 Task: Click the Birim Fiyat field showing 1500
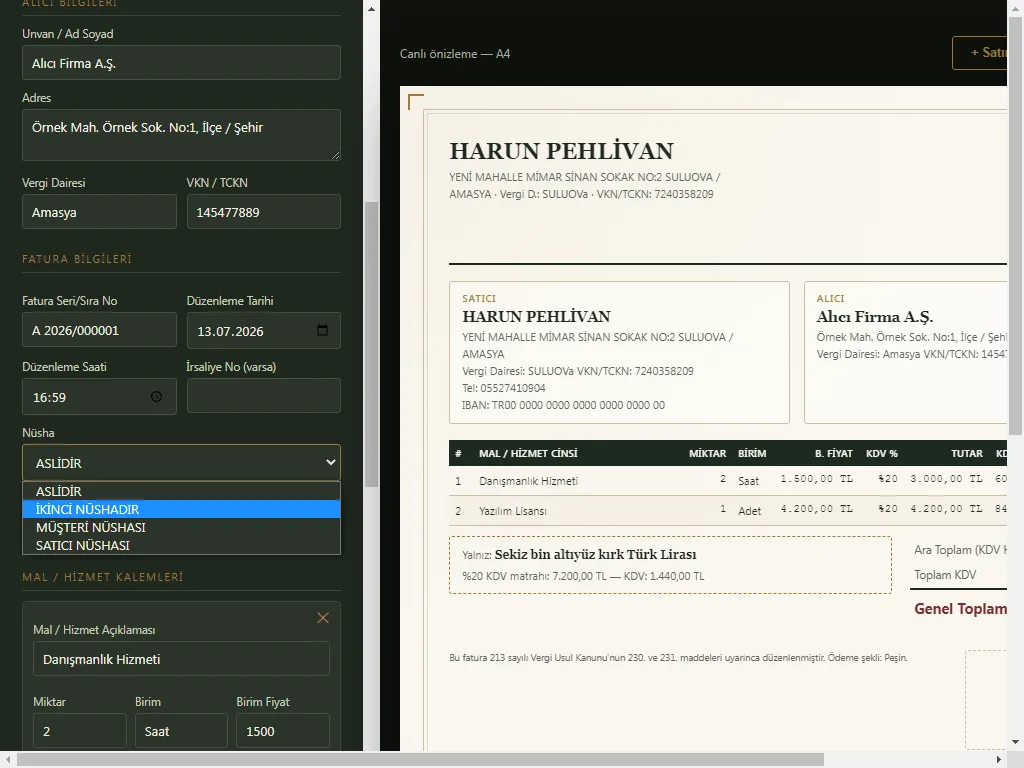283,731
